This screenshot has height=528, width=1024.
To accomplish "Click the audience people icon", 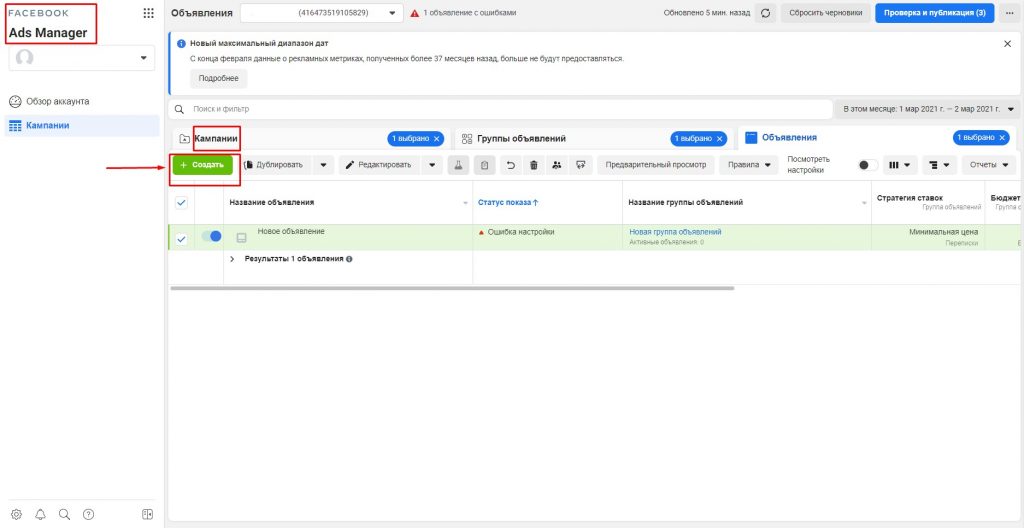I will (x=556, y=165).
